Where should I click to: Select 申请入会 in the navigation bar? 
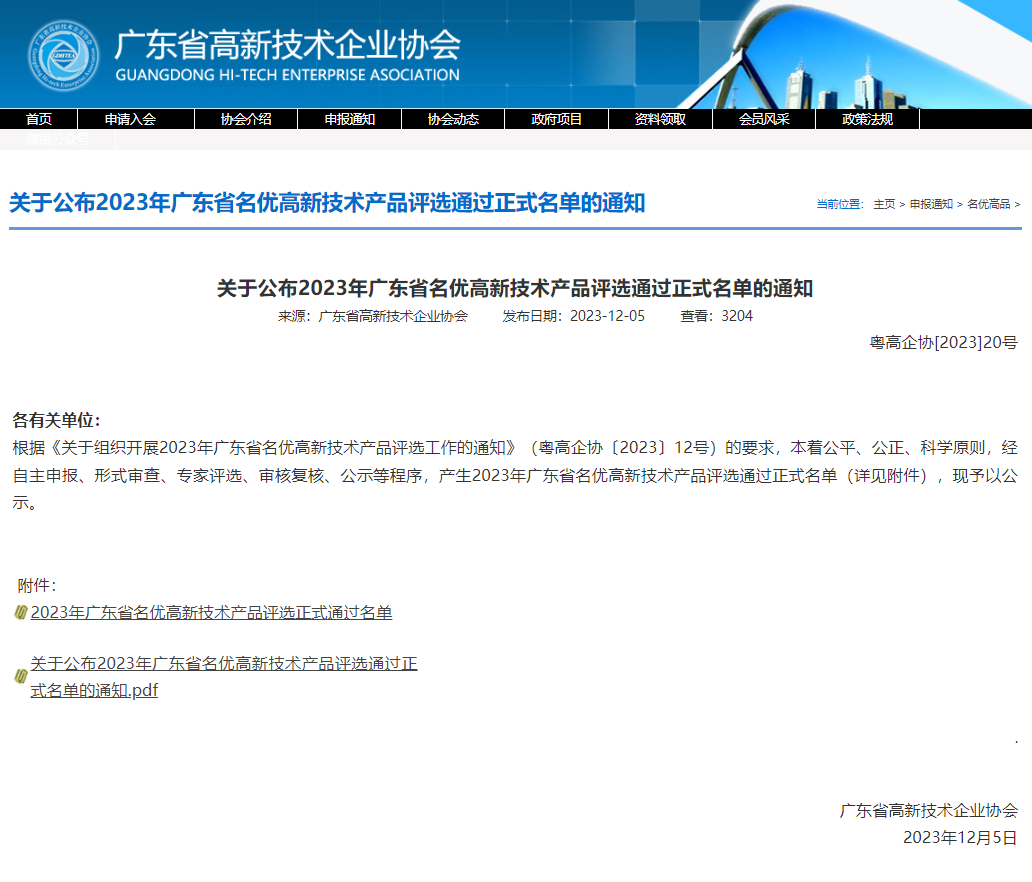pyautogui.click(x=131, y=119)
